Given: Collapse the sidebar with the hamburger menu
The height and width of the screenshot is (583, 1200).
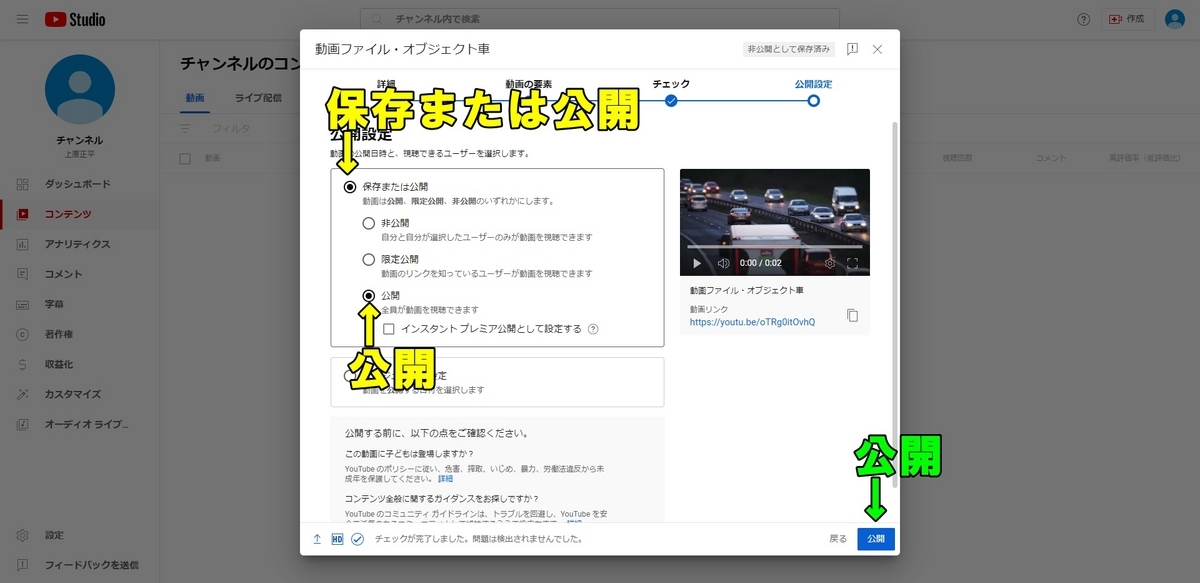Looking at the screenshot, I should coord(22,18).
